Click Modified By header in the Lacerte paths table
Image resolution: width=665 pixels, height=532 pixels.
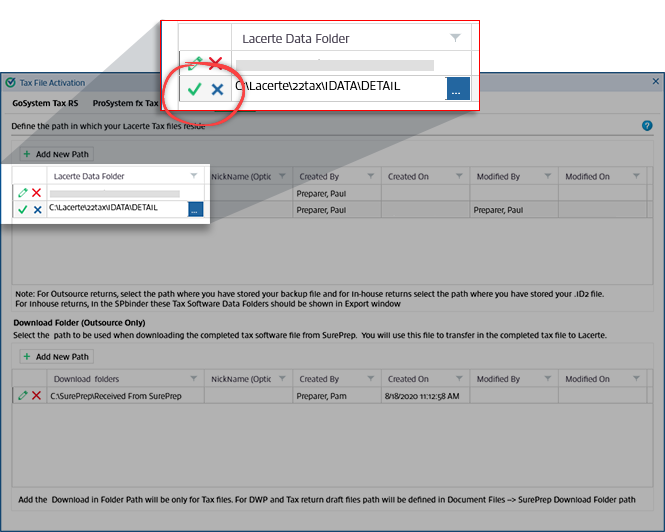(x=514, y=176)
